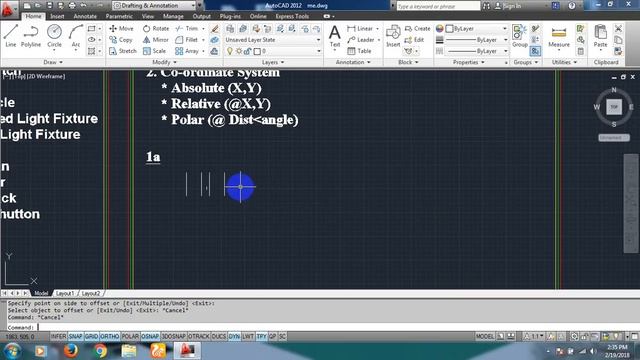The height and width of the screenshot is (360, 640).
Task: Click the Move tool
Action: pos(122,29)
